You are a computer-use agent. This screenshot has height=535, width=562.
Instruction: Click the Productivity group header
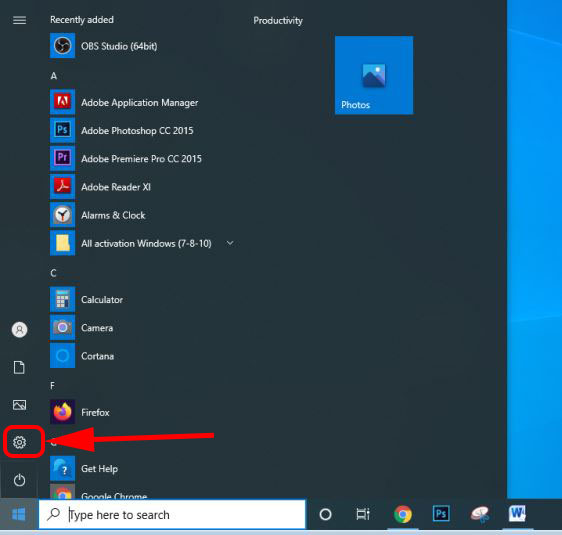click(x=278, y=20)
